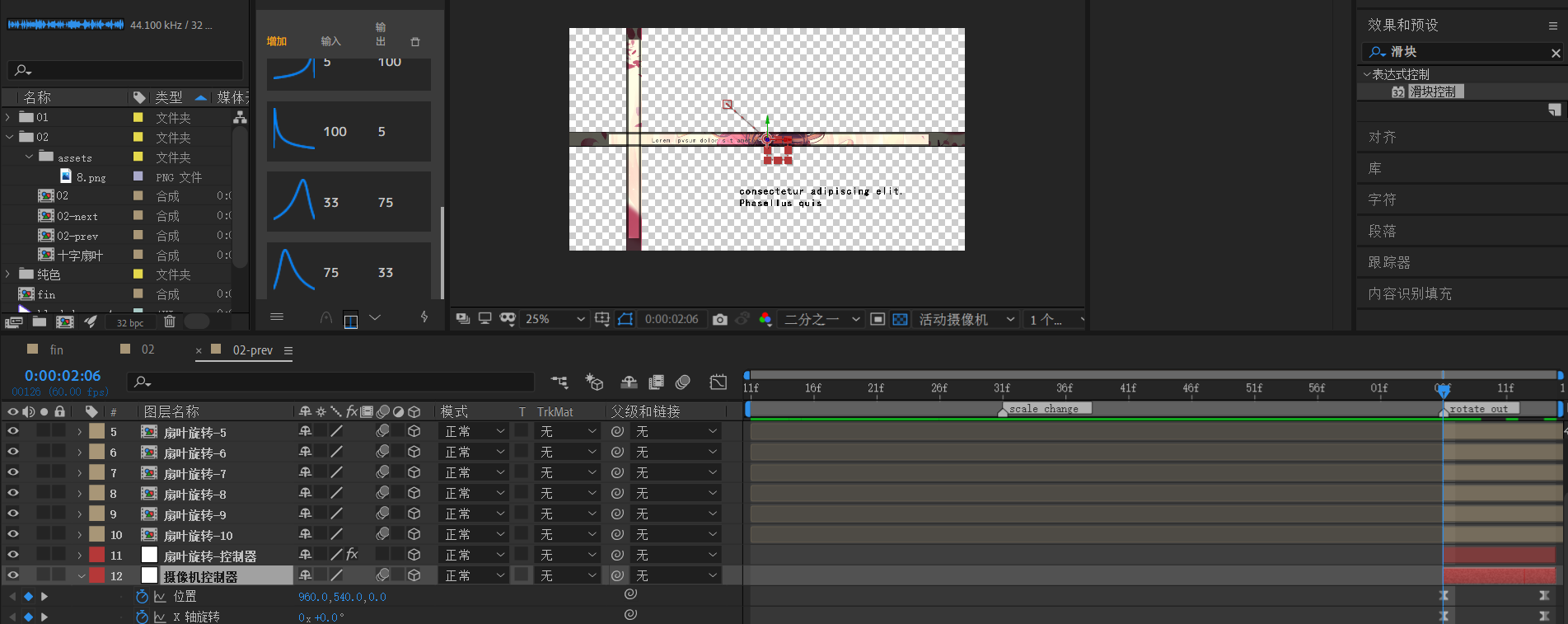Toggle hide shy layers icon in timeline
Screen dimensions: 1568x624
click(629, 382)
